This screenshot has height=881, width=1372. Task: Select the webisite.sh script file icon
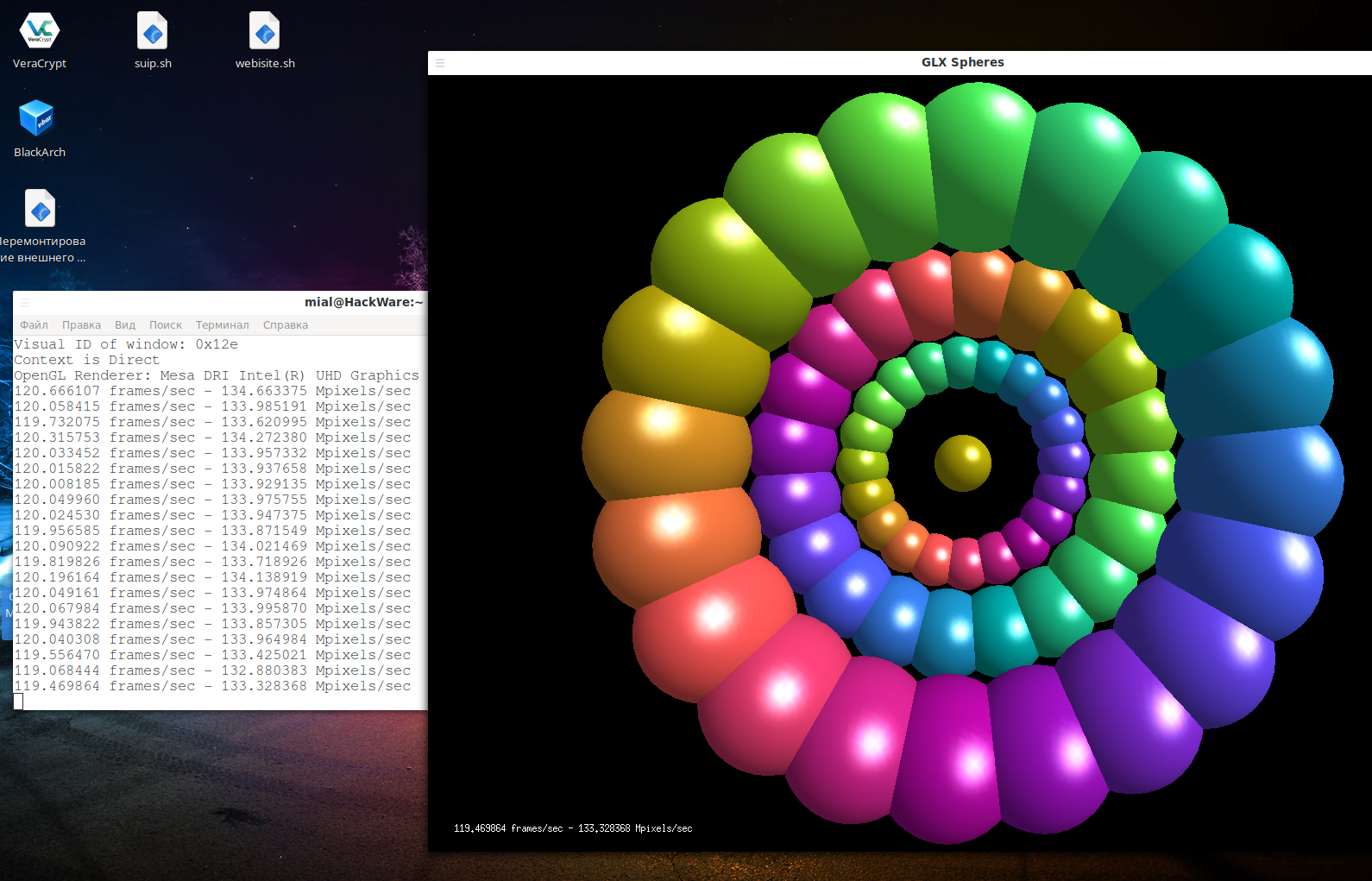click(x=265, y=32)
